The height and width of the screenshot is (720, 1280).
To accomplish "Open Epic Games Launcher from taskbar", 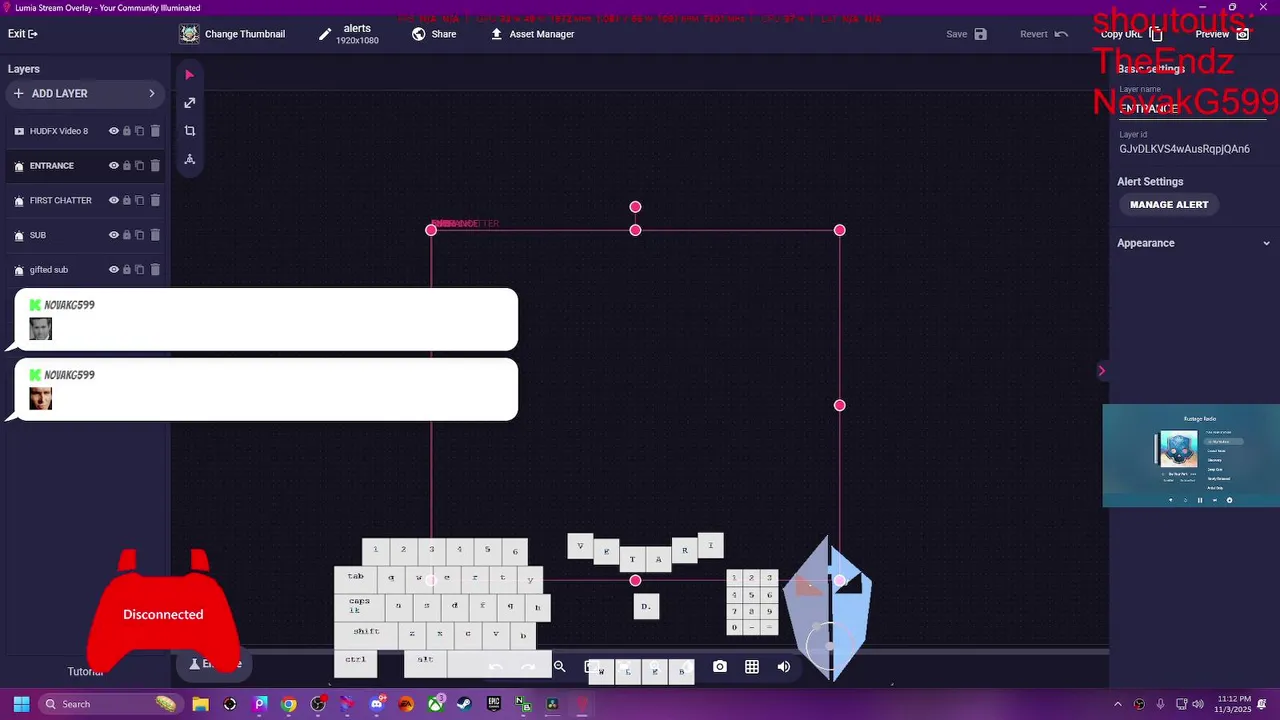I will point(494,704).
